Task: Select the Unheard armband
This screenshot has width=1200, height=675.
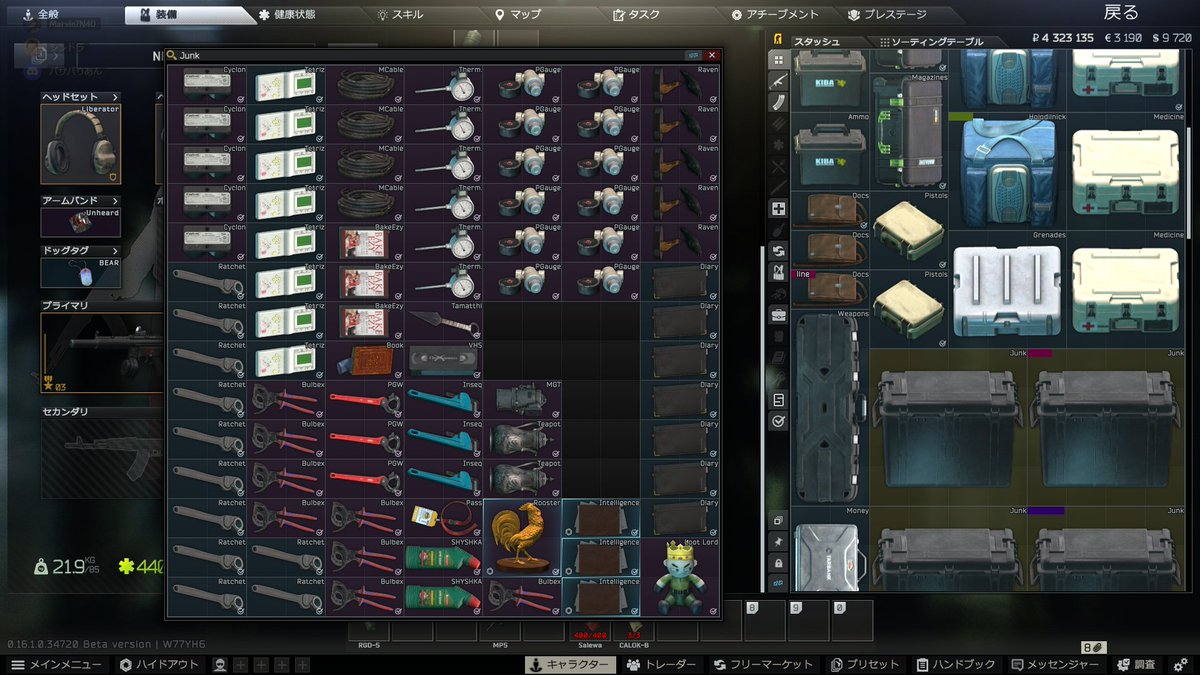Action: point(81,221)
